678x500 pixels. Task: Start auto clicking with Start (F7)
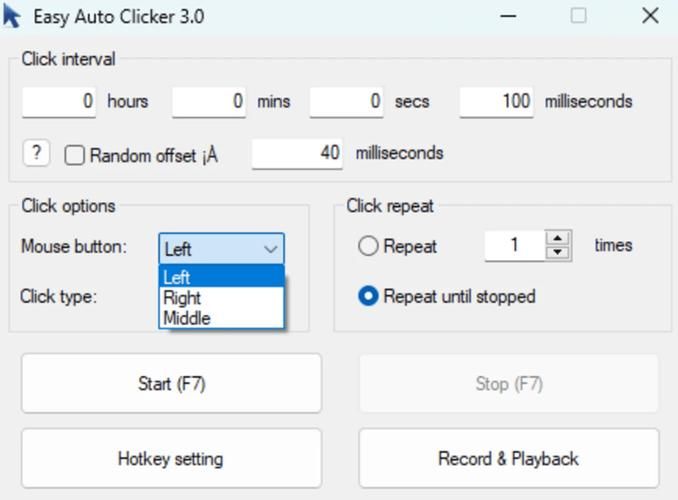tap(172, 383)
